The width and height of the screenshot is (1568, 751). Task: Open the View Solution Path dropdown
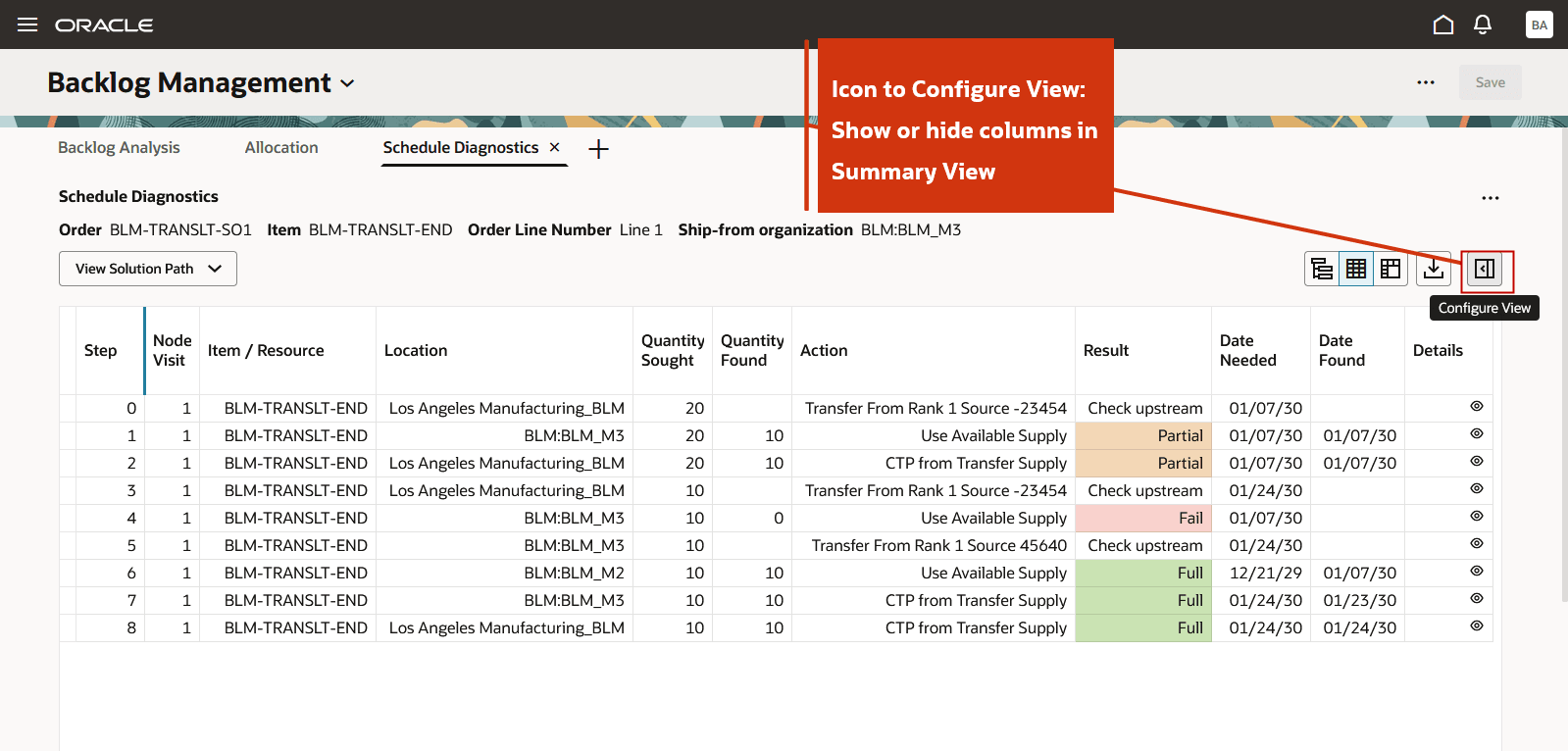pos(148,269)
